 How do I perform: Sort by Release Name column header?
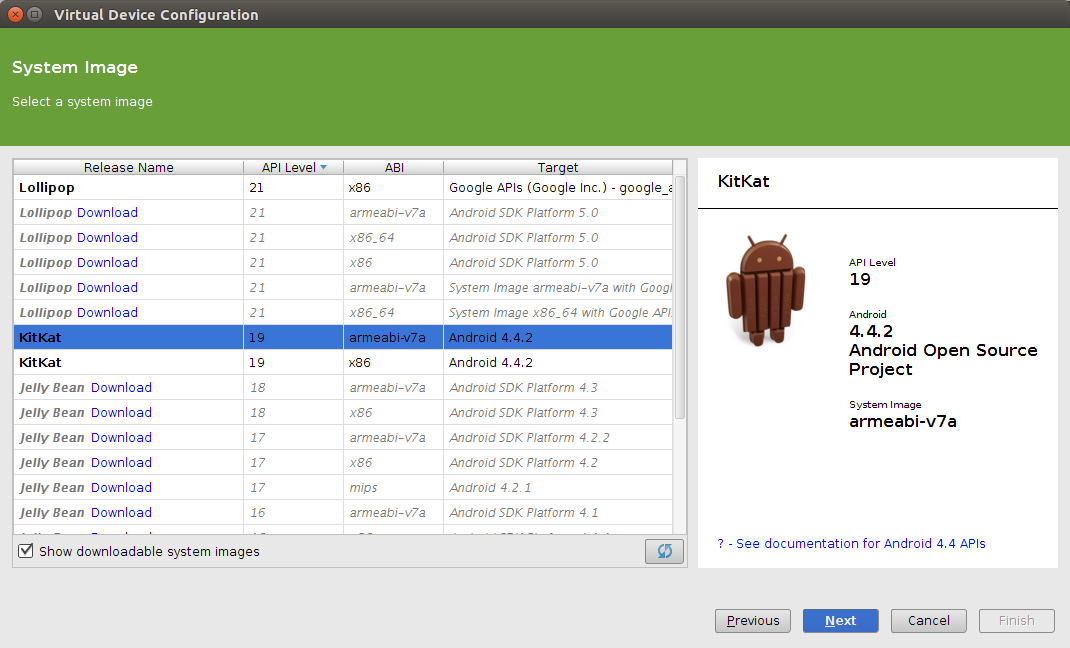128,167
